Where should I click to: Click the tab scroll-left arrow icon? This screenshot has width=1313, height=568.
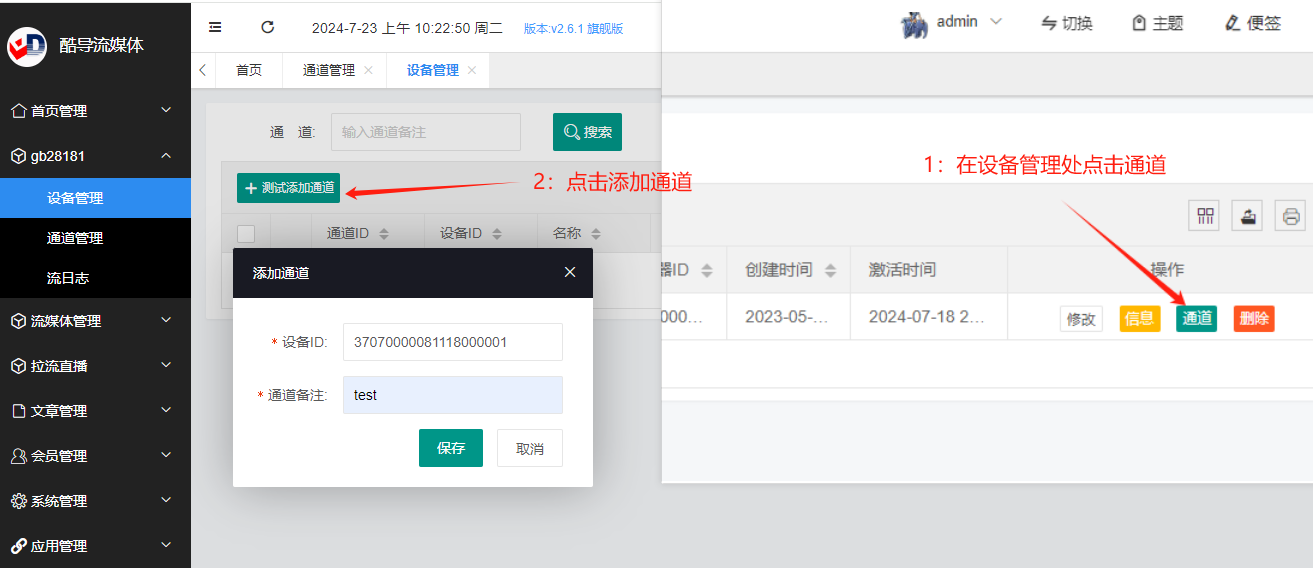[x=203, y=70]
